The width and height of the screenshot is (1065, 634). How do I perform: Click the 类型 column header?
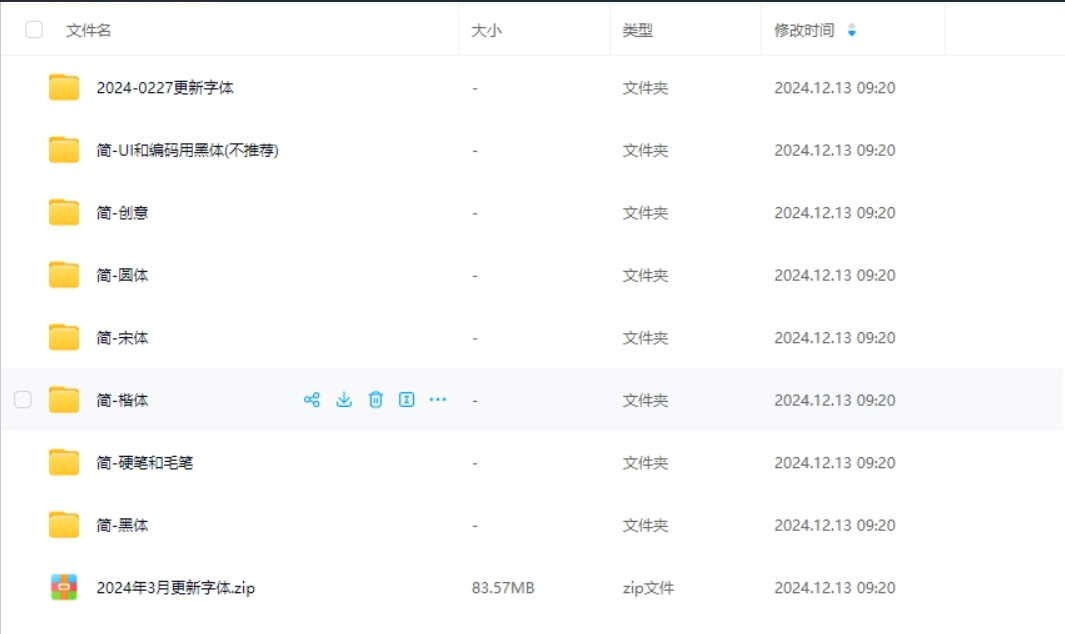(x=637, y=31)
